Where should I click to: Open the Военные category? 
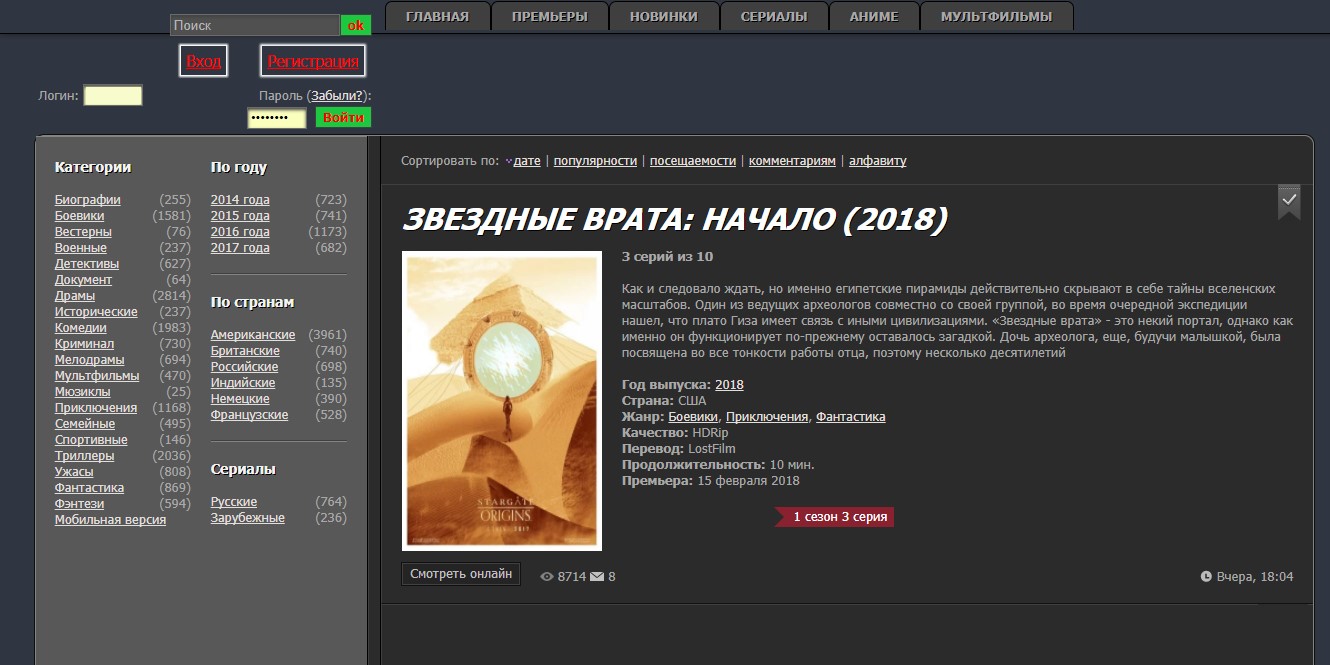pyautogui.click(x=81, y=248)
